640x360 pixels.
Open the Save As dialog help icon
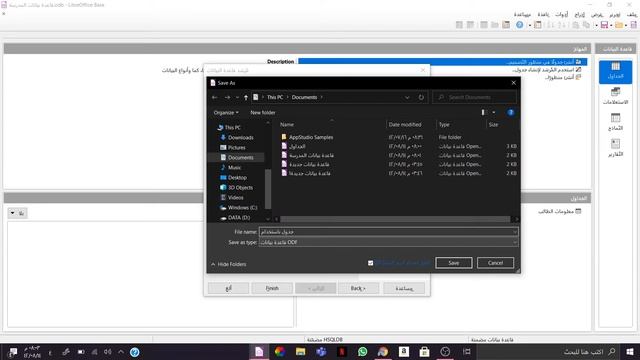(x=511, y=112)
